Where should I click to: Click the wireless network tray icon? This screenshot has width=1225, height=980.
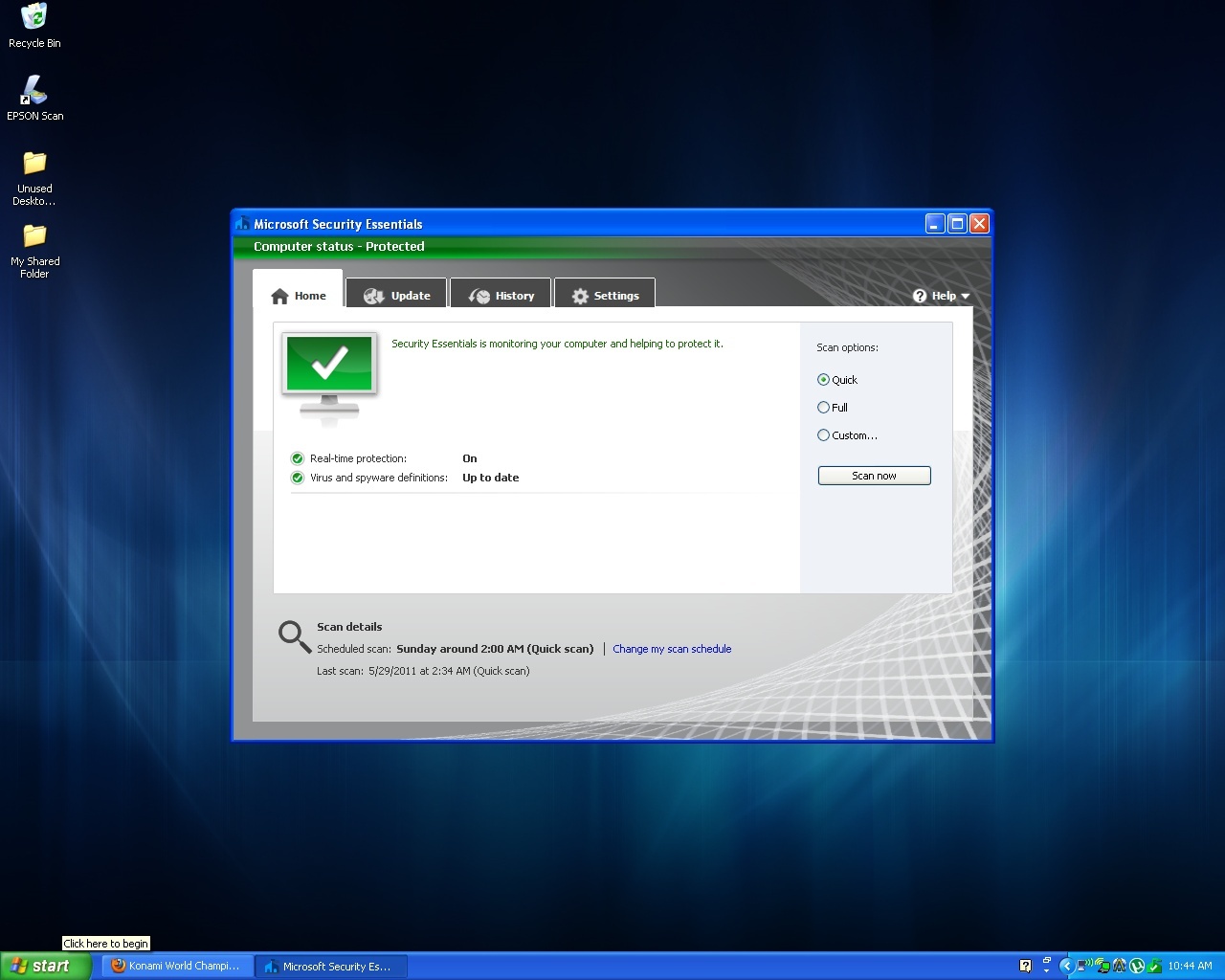pos(1084,966)
